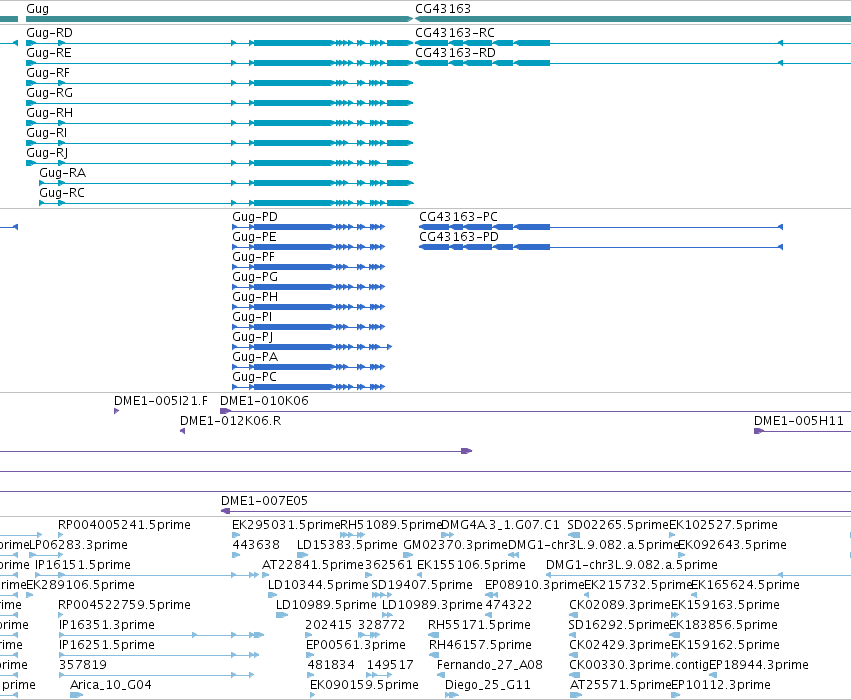Select the Gug-PF protein label

253,257
